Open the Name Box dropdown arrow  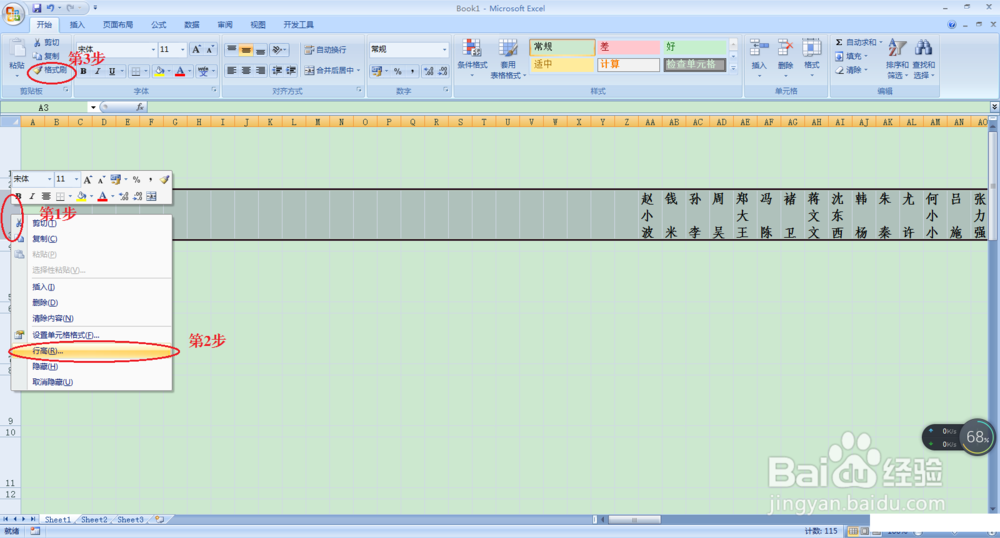[x=93, y=107]
